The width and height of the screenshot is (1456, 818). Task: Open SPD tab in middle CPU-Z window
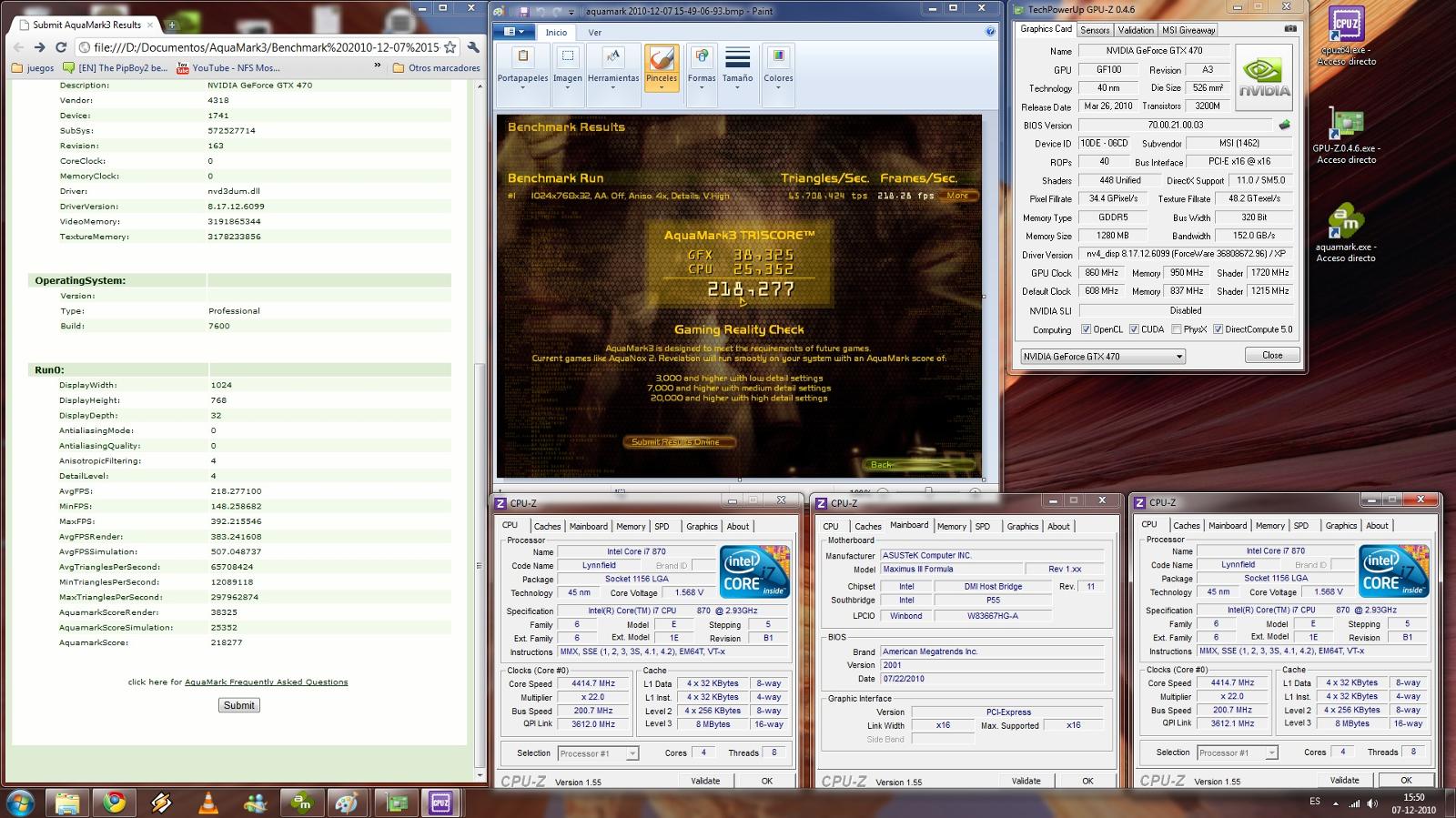pos(982,526)
